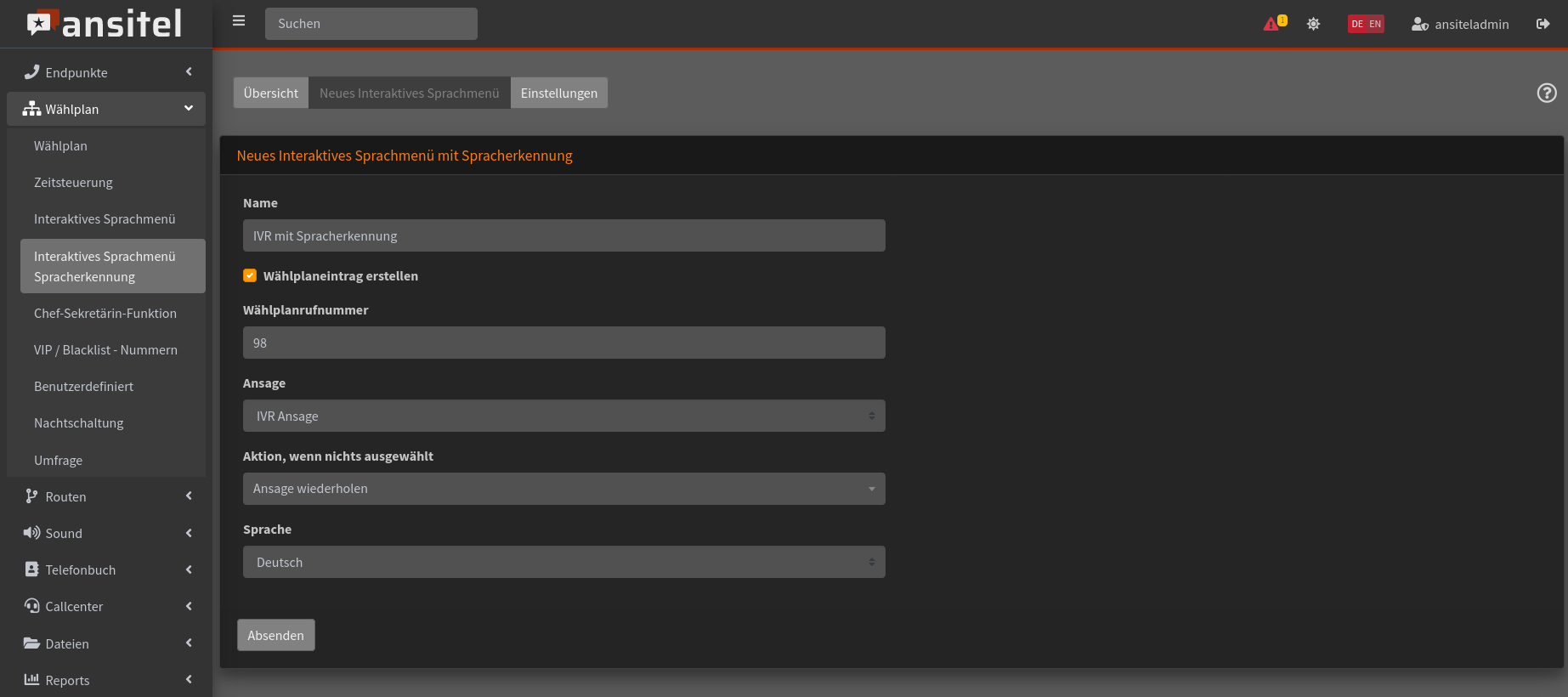
Task: Click the hamburger menu icon
Action: (x=239, y=21)
